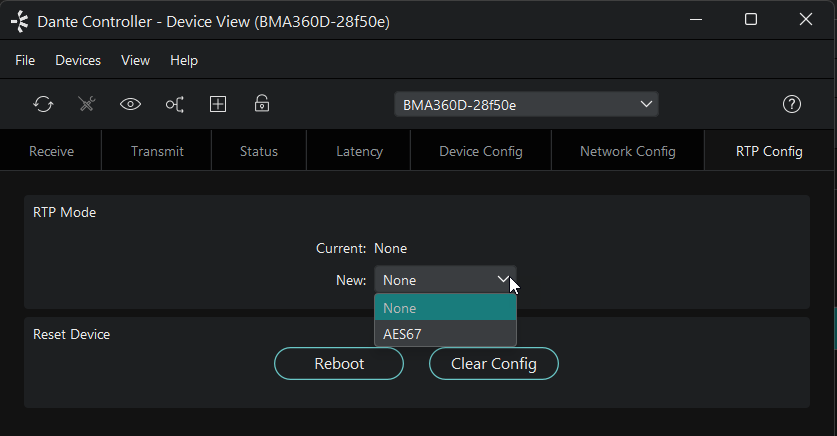Click the disabled disconnect tool icon
This screenshot has width=837, height=436.
point(86,104)
